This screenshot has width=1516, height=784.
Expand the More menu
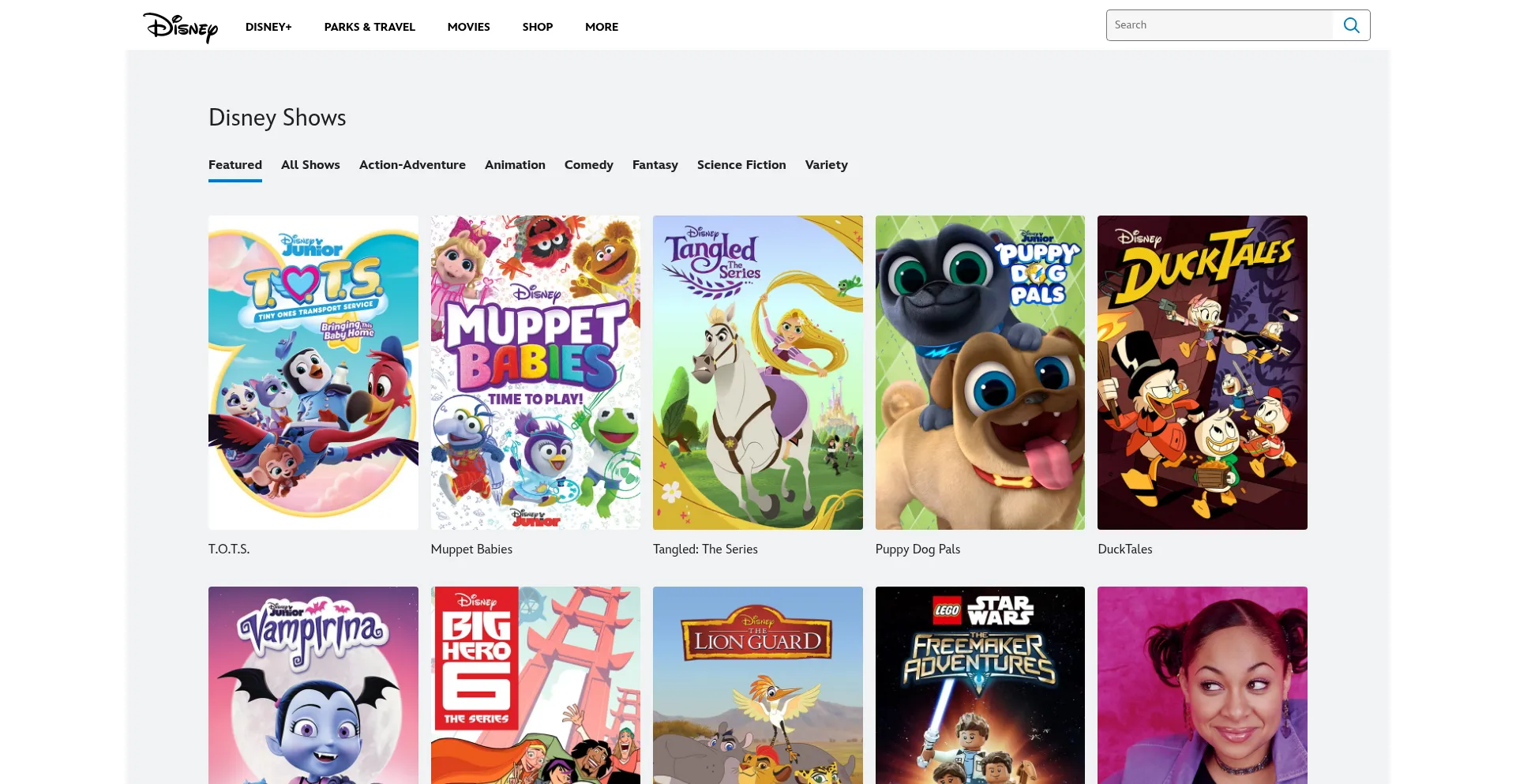point(602,27)
